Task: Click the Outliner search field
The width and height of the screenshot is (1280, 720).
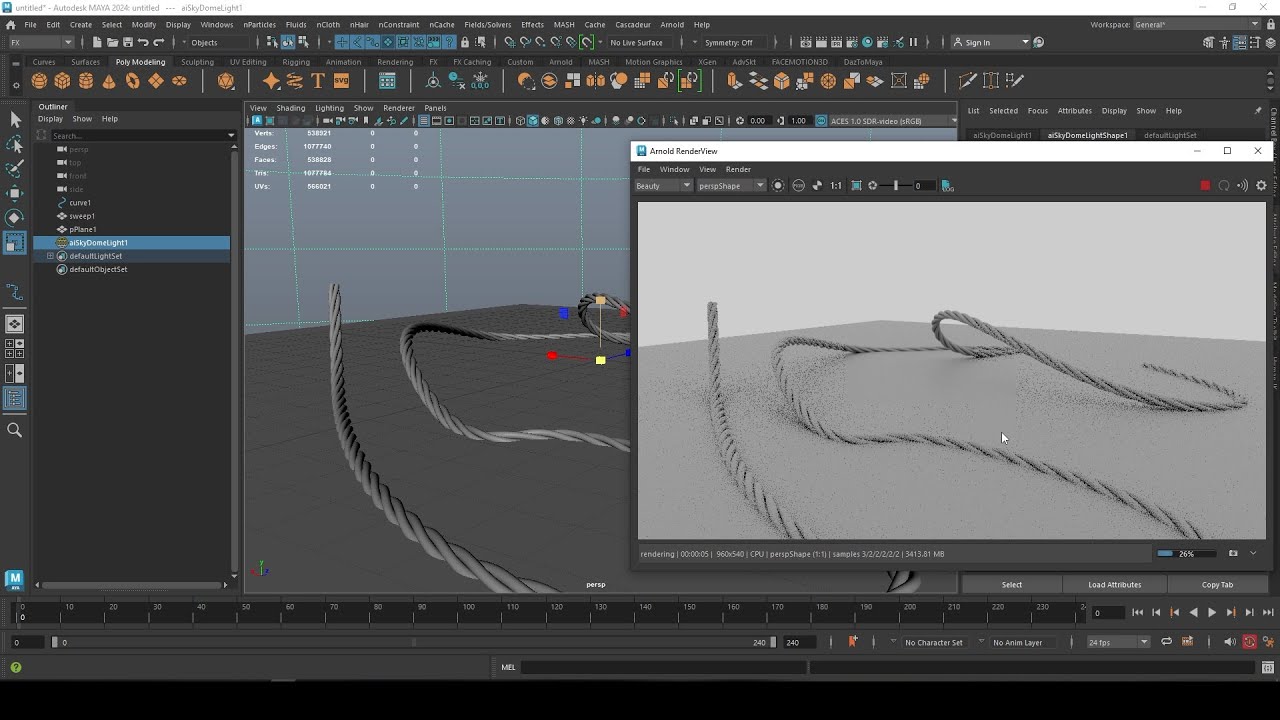Action: [136, 135]
